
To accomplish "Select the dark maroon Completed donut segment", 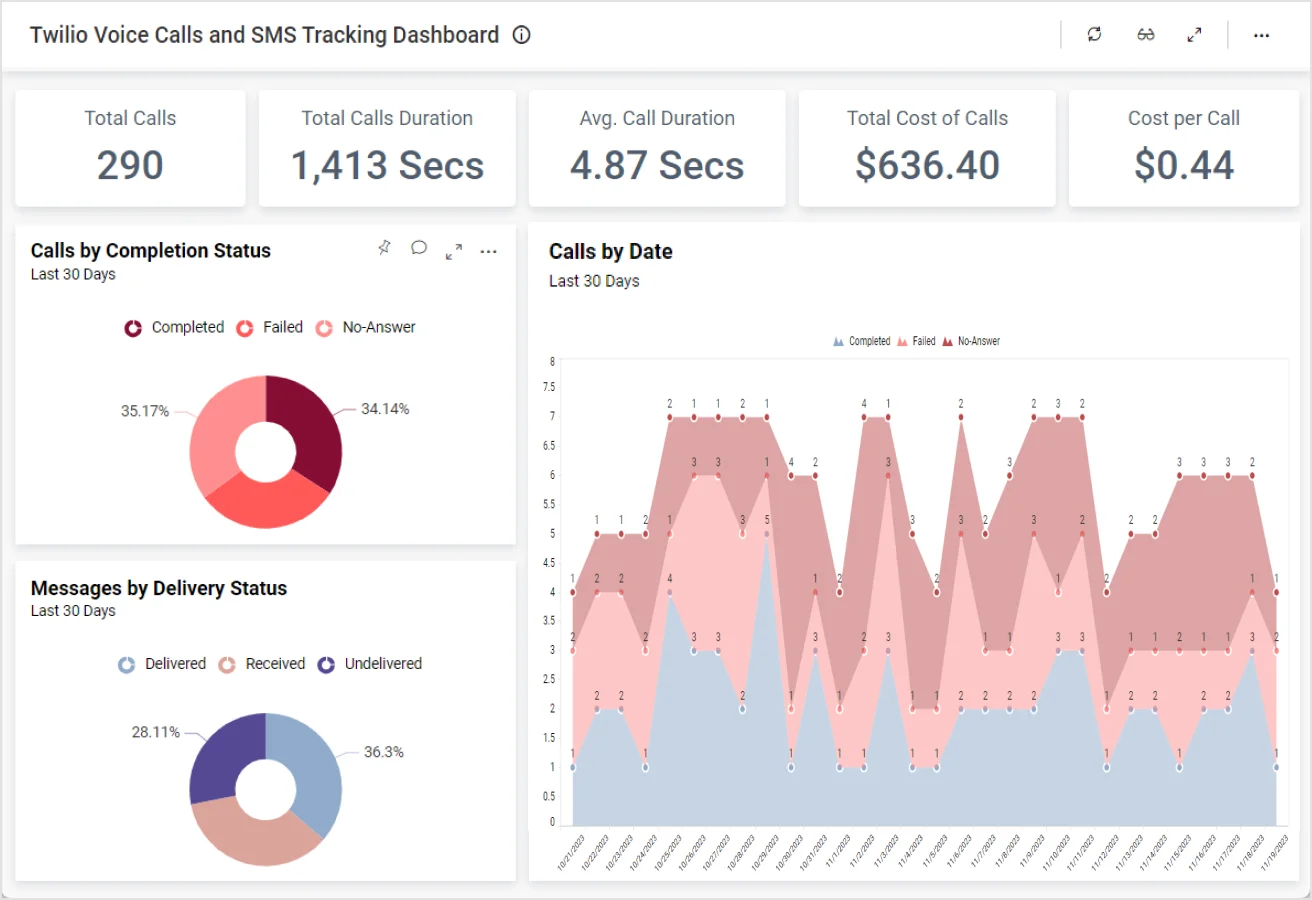I will pyautogui.click(x=310, y=430).
